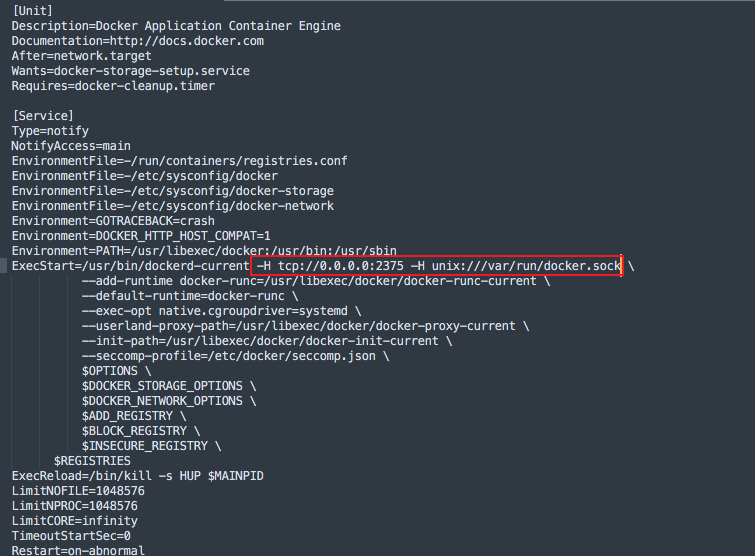Click EnvironmentFile line for registries.conf
Viewport: 755px width, 556px height.
[x=180, y=161]
